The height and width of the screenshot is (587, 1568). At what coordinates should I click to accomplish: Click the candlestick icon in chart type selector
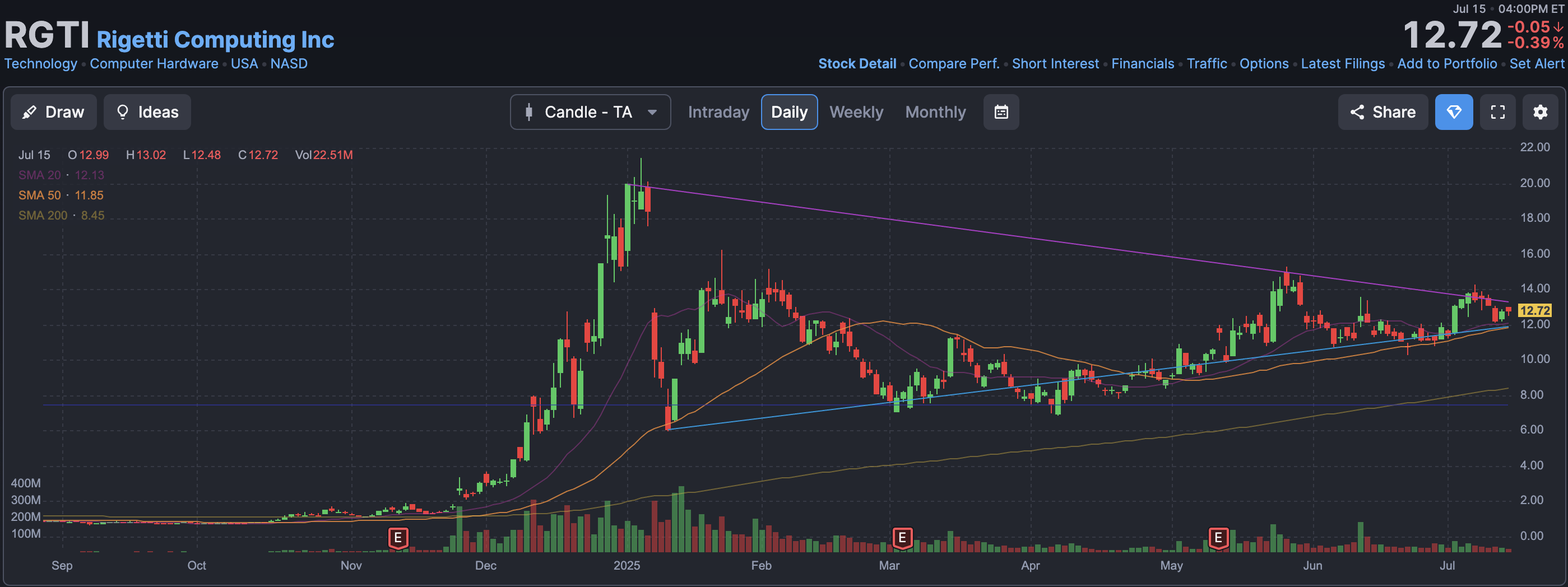click(529, 112)
